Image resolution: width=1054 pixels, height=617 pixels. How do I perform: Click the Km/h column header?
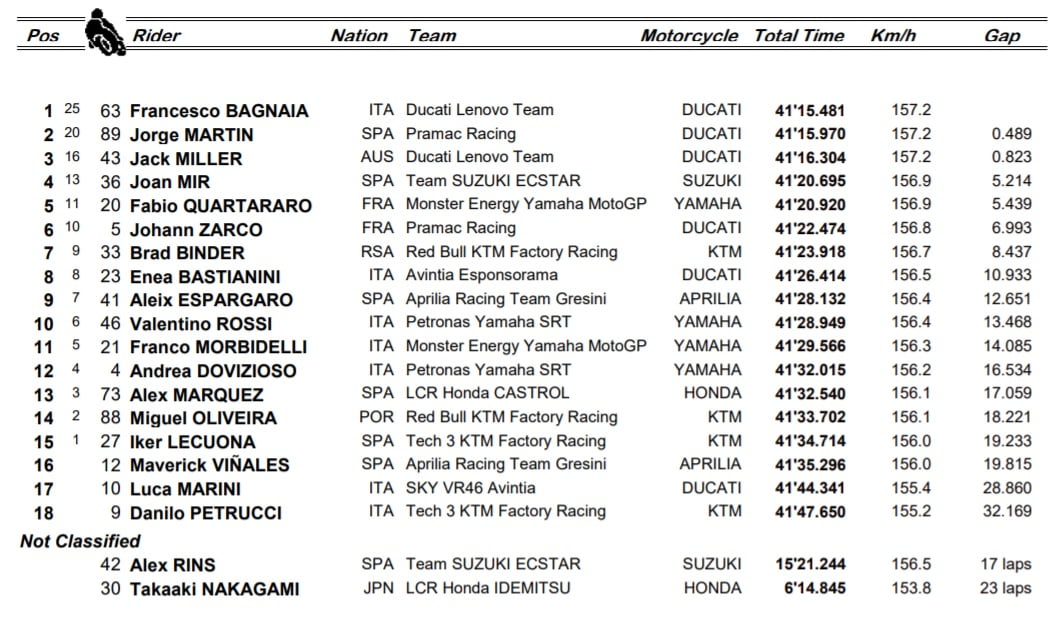point(893,36)
